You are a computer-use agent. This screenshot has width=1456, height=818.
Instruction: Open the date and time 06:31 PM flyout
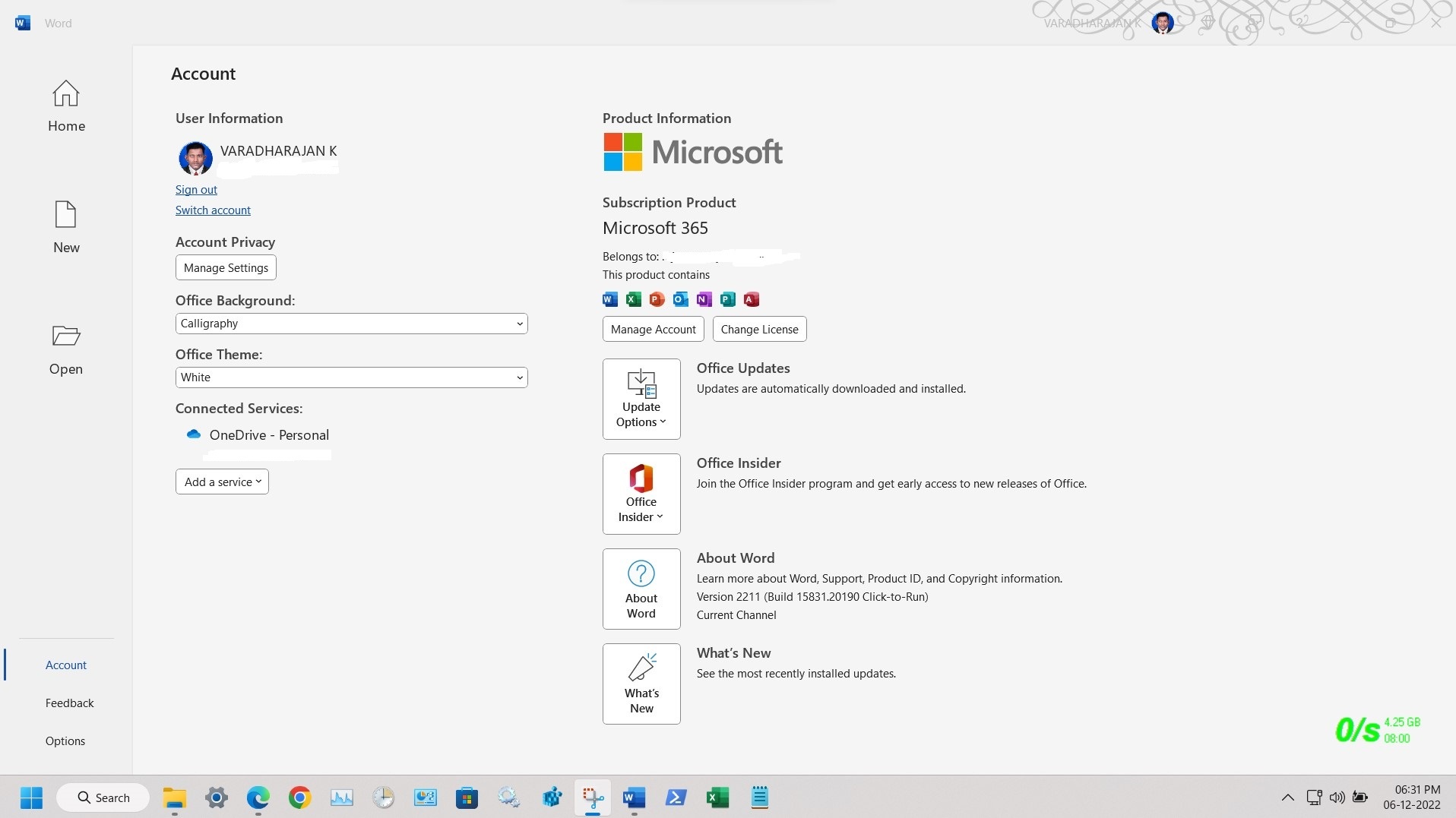[1412, 797]
